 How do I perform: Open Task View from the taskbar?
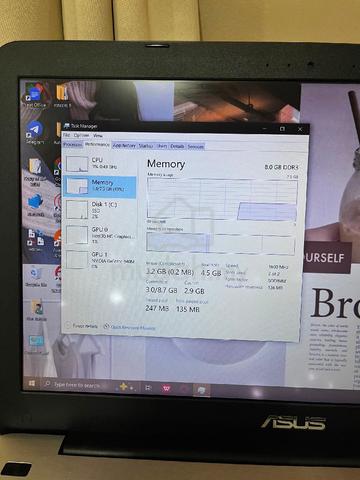148,387
